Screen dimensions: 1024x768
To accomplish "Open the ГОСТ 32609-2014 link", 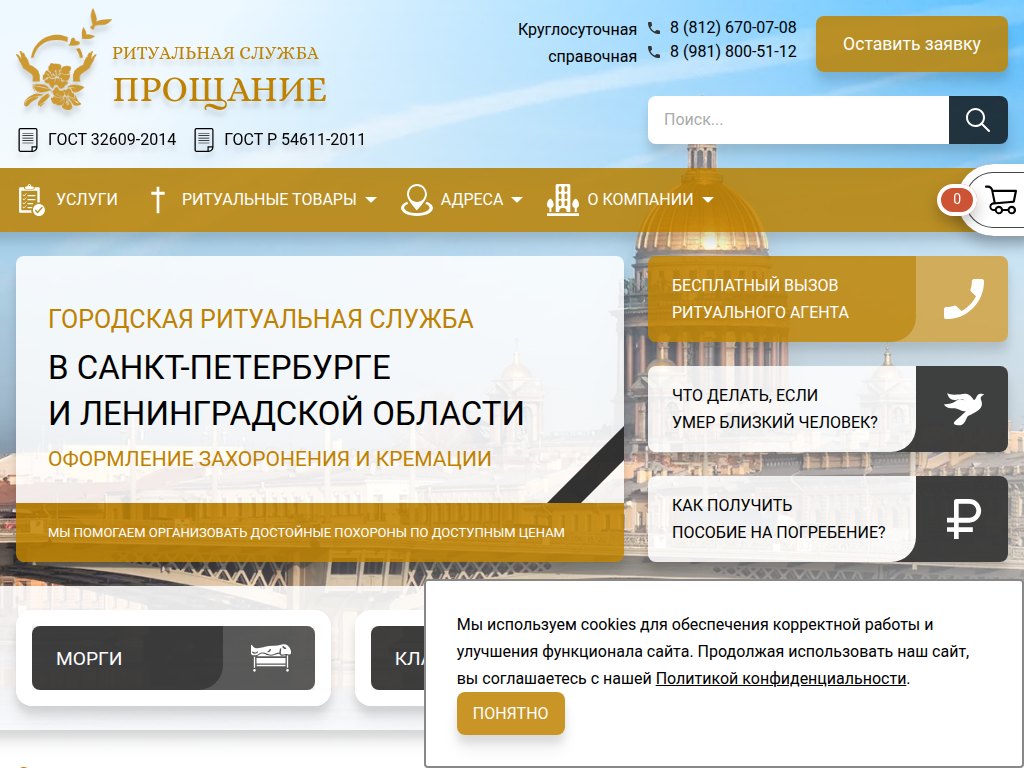I will [112, 140].
